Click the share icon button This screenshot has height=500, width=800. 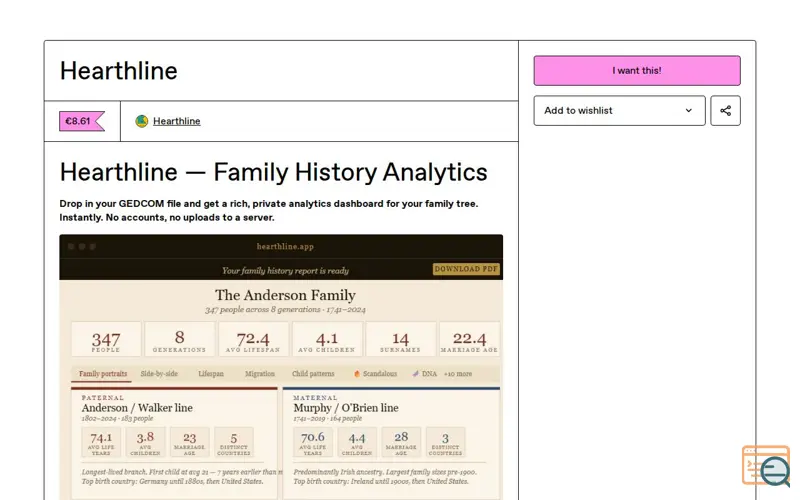pos(725,110)
